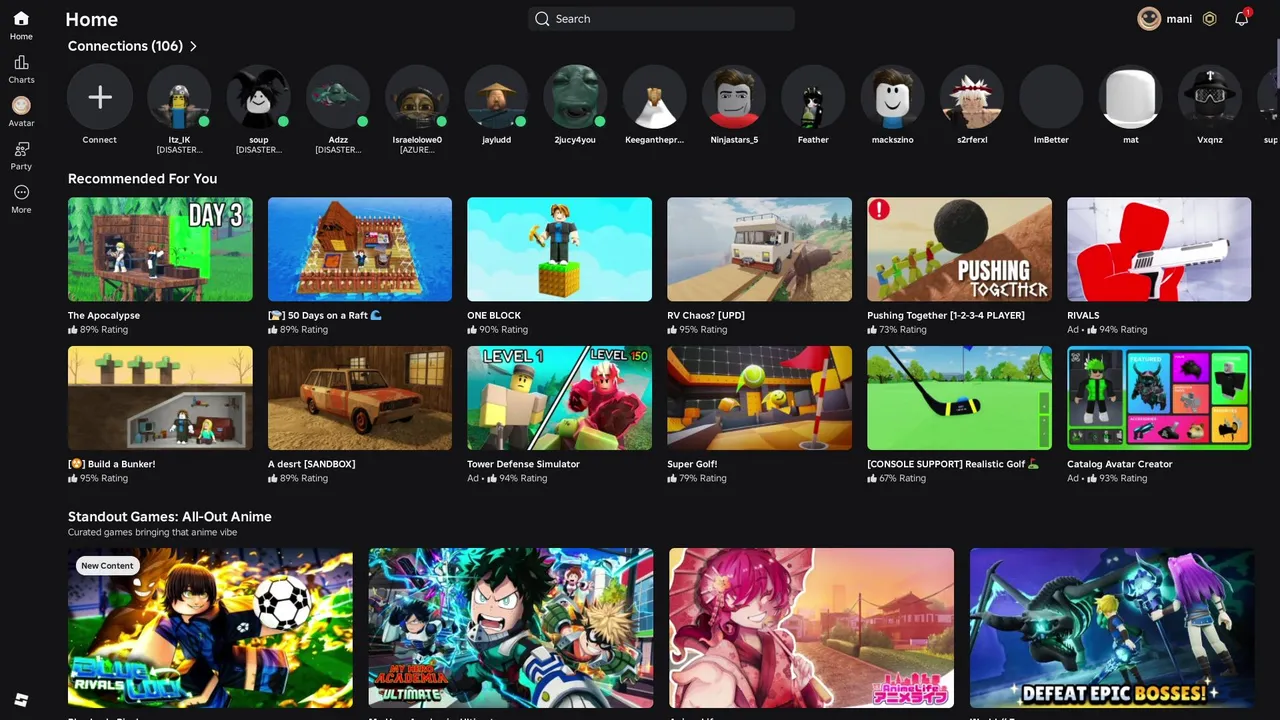Image resolution: width=1280 pixels, height=720 pixels.
Task: Click the Connect plus button
Action: pos(99,97)
